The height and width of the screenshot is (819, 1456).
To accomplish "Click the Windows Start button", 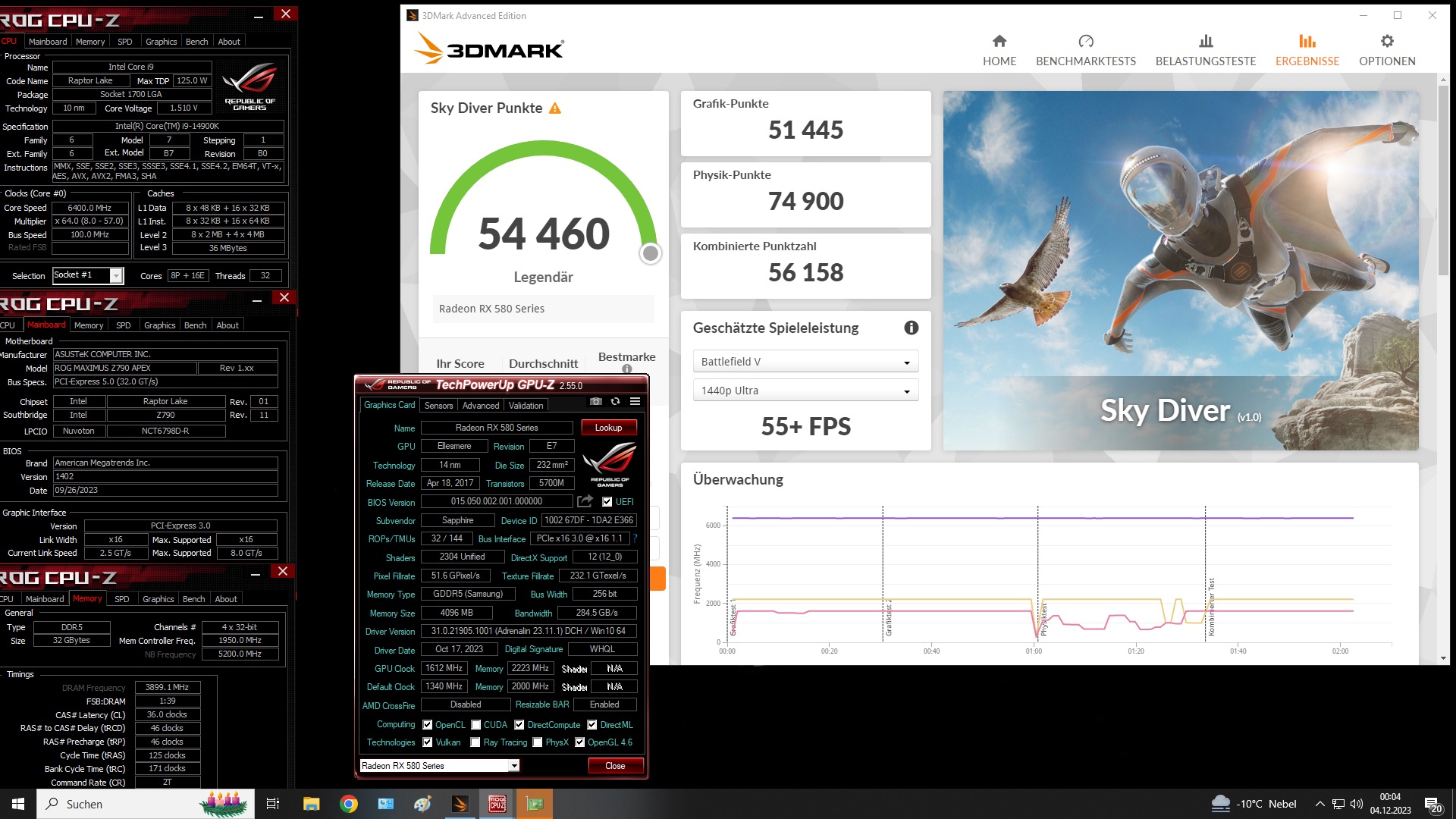I will [x=18, y=804].
